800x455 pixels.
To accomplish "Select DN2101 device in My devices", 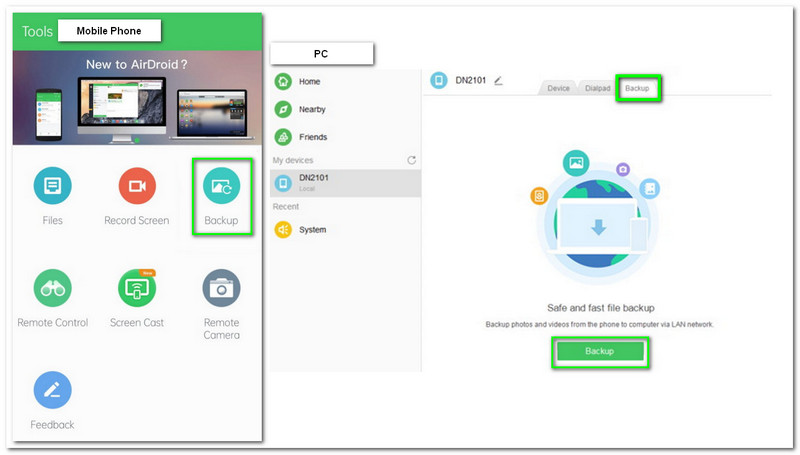I will coord(345,183).
